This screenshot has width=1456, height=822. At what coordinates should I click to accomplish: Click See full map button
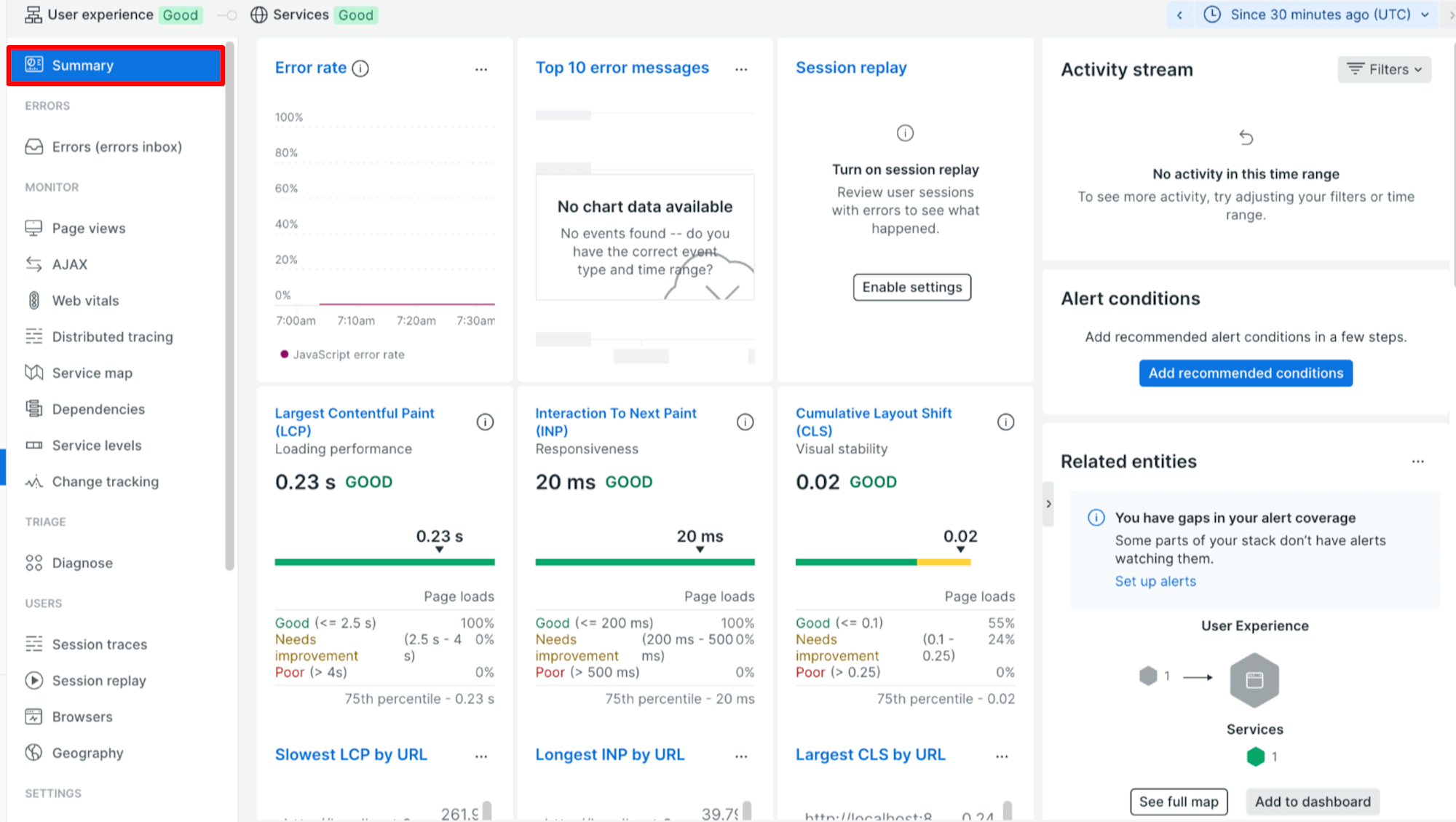(1179, 802)
